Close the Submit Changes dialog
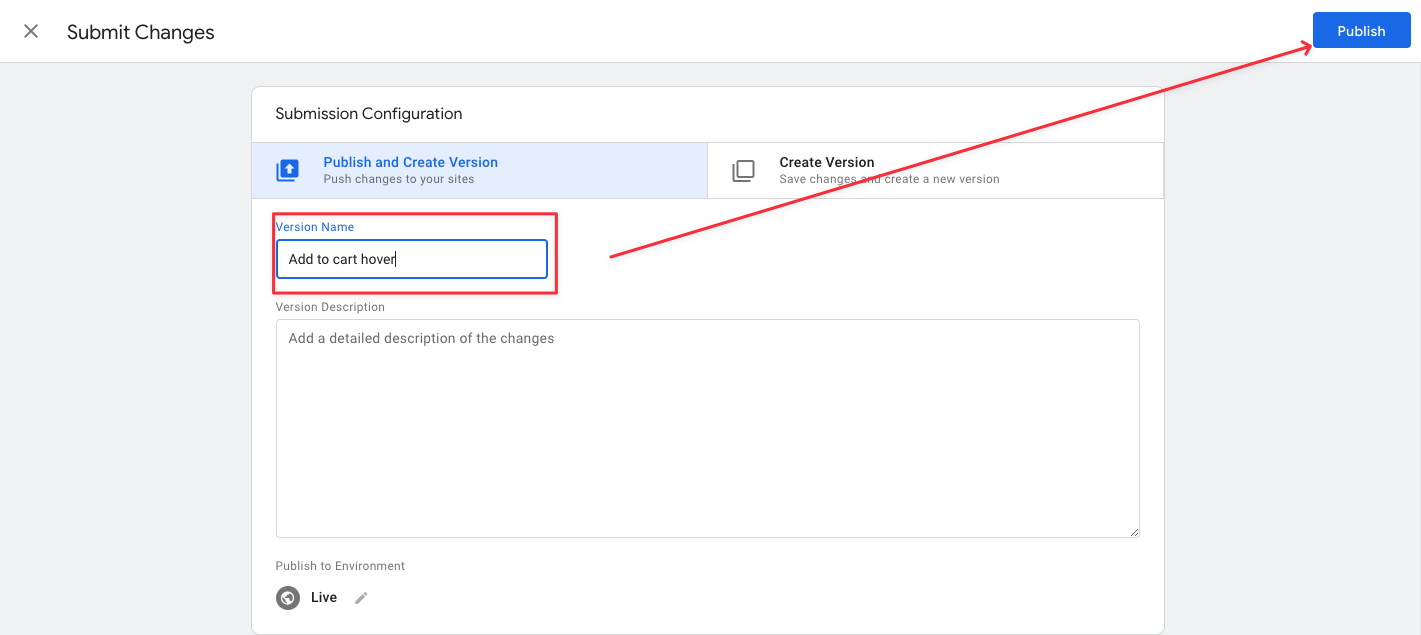 (31, 31)
